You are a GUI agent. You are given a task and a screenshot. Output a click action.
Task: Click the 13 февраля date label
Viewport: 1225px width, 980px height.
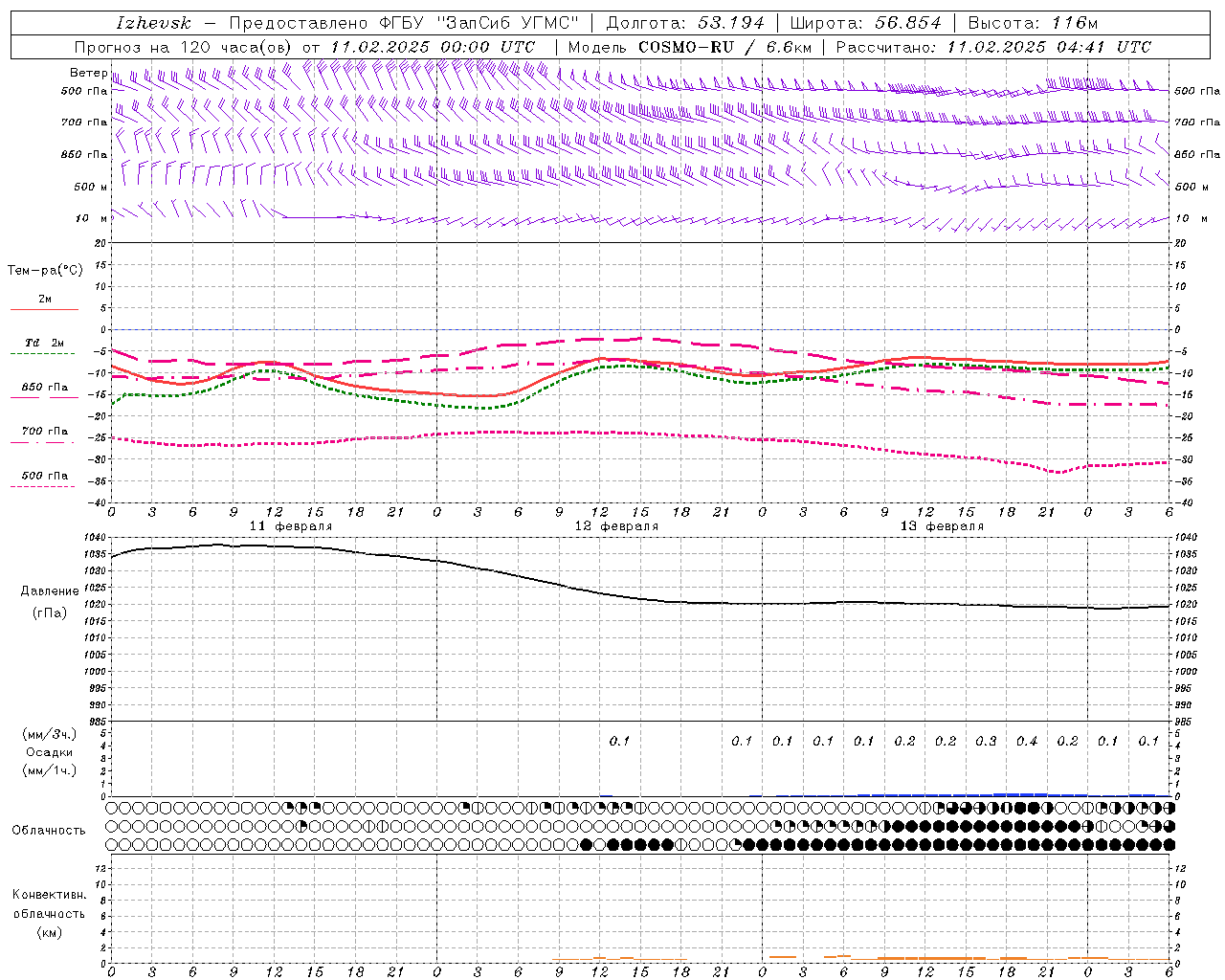(942, 526)
